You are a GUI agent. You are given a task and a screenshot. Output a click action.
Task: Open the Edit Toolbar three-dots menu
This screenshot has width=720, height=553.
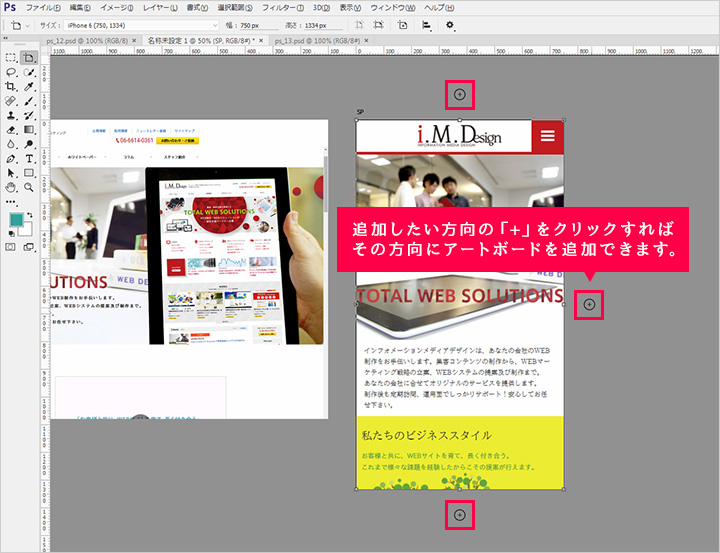(x=11, y=202)
